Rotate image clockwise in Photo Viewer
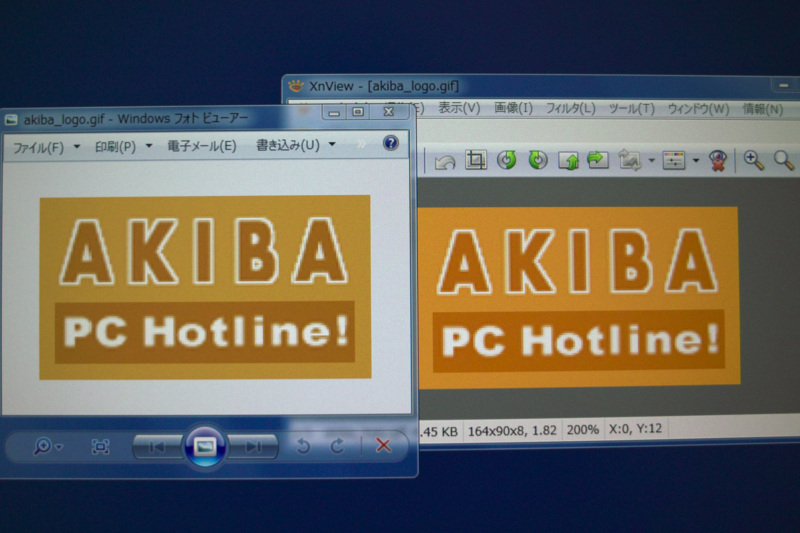Screen dimensions: 800x533 click(337, 446)
